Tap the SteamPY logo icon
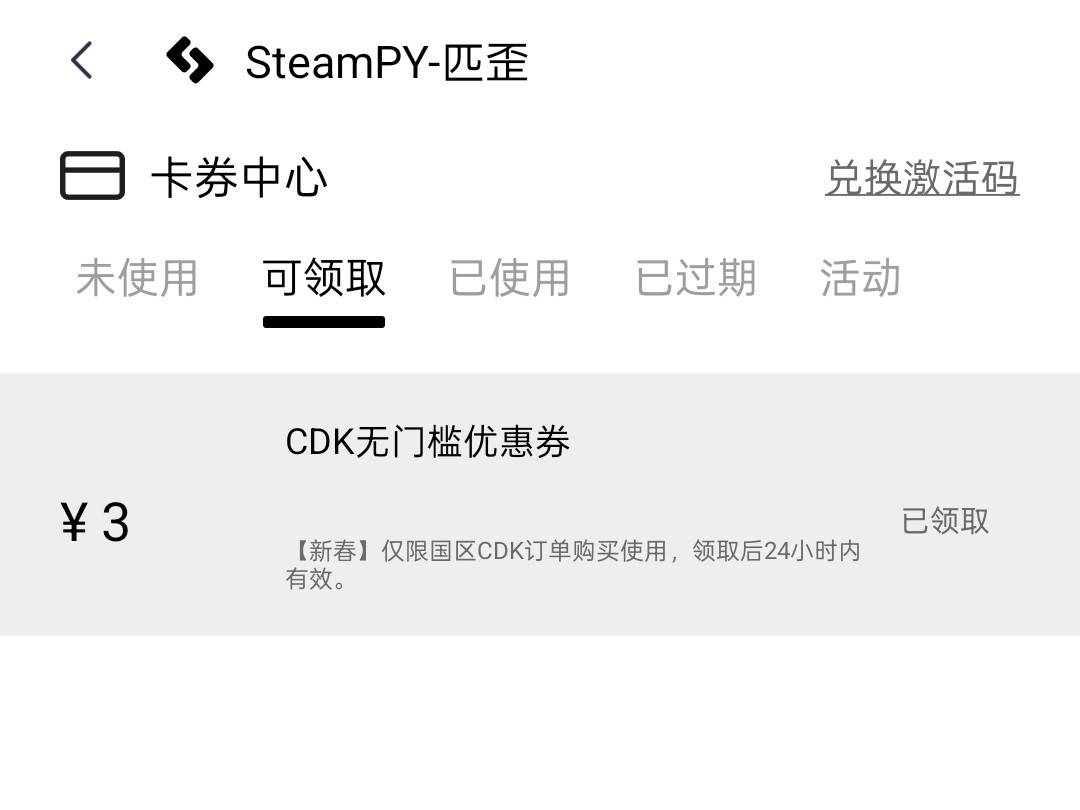This screenshot has width=1080, height=810. [190, 60]
